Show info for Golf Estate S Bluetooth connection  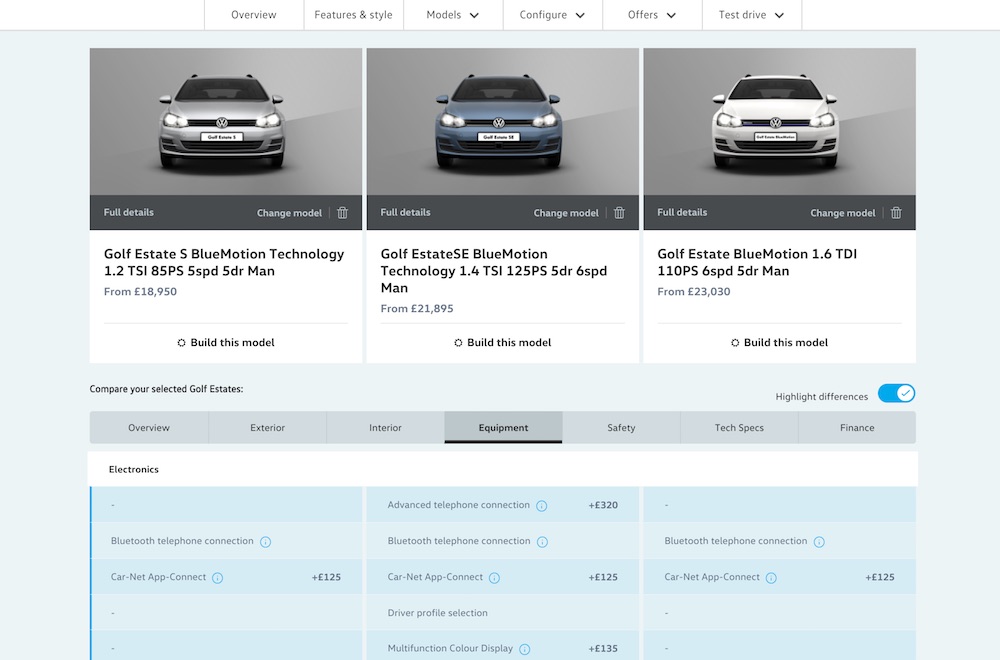(265, 542)
